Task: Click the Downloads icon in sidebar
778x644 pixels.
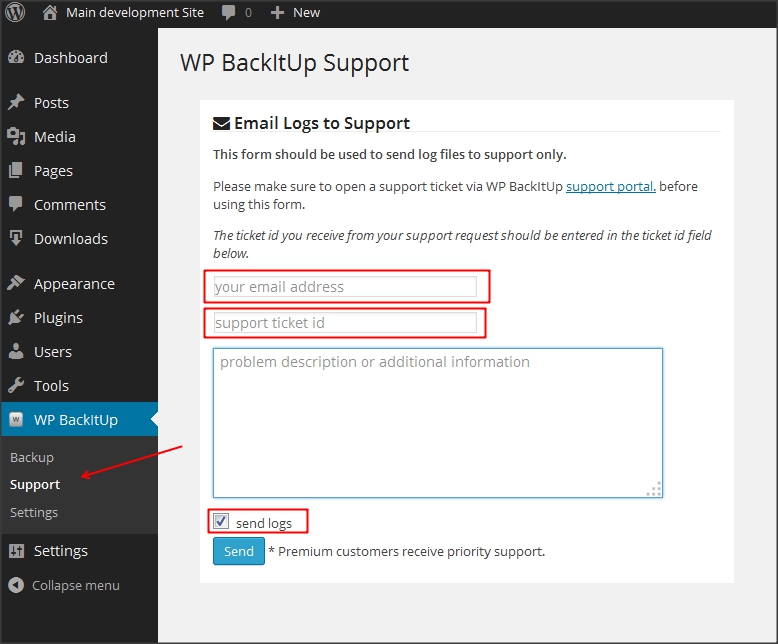Action: (16, 239)
